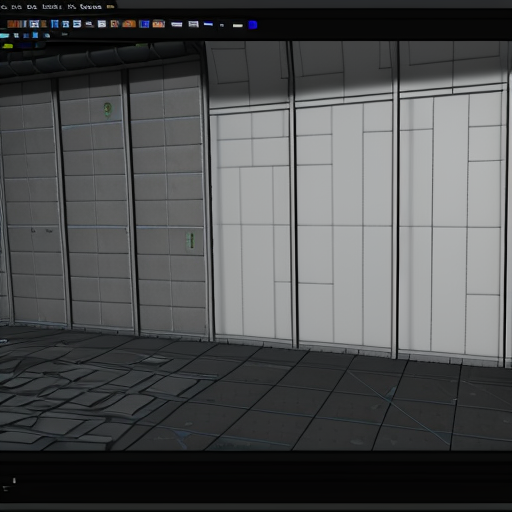Click the yellow-green chip below the toolbars
512x512 pixels.
[7, 46]
